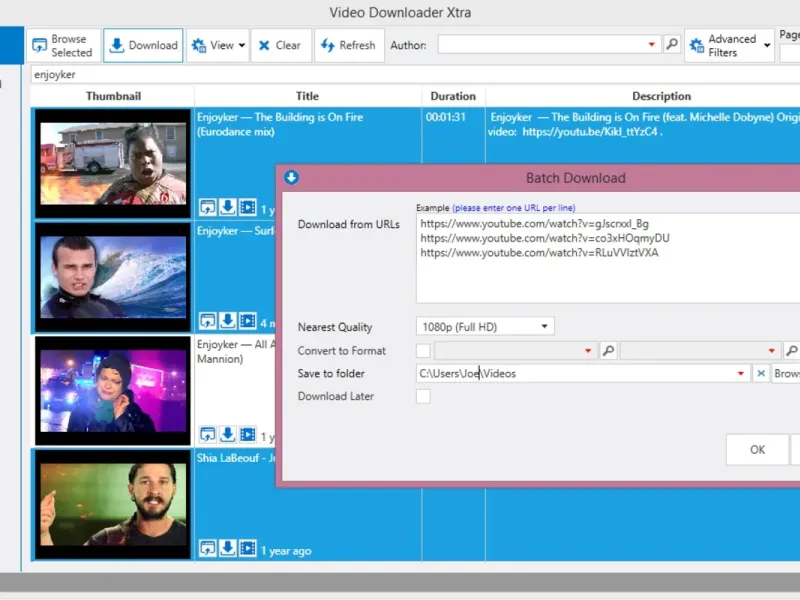Click inside the Download from URLs text box
Image resolution: width=800 pixels, height=600 pixels.
point(608,258)
